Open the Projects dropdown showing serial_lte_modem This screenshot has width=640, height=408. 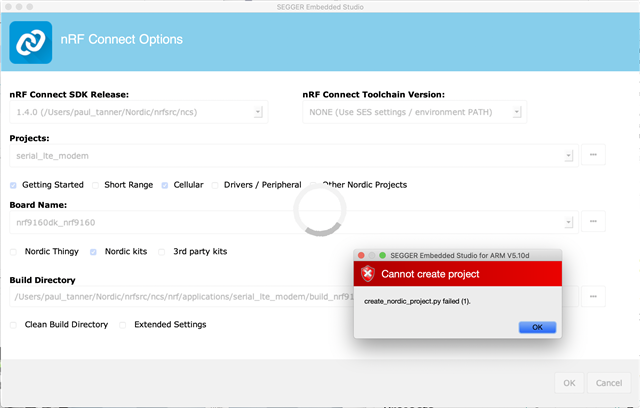[x=294, y=155]
